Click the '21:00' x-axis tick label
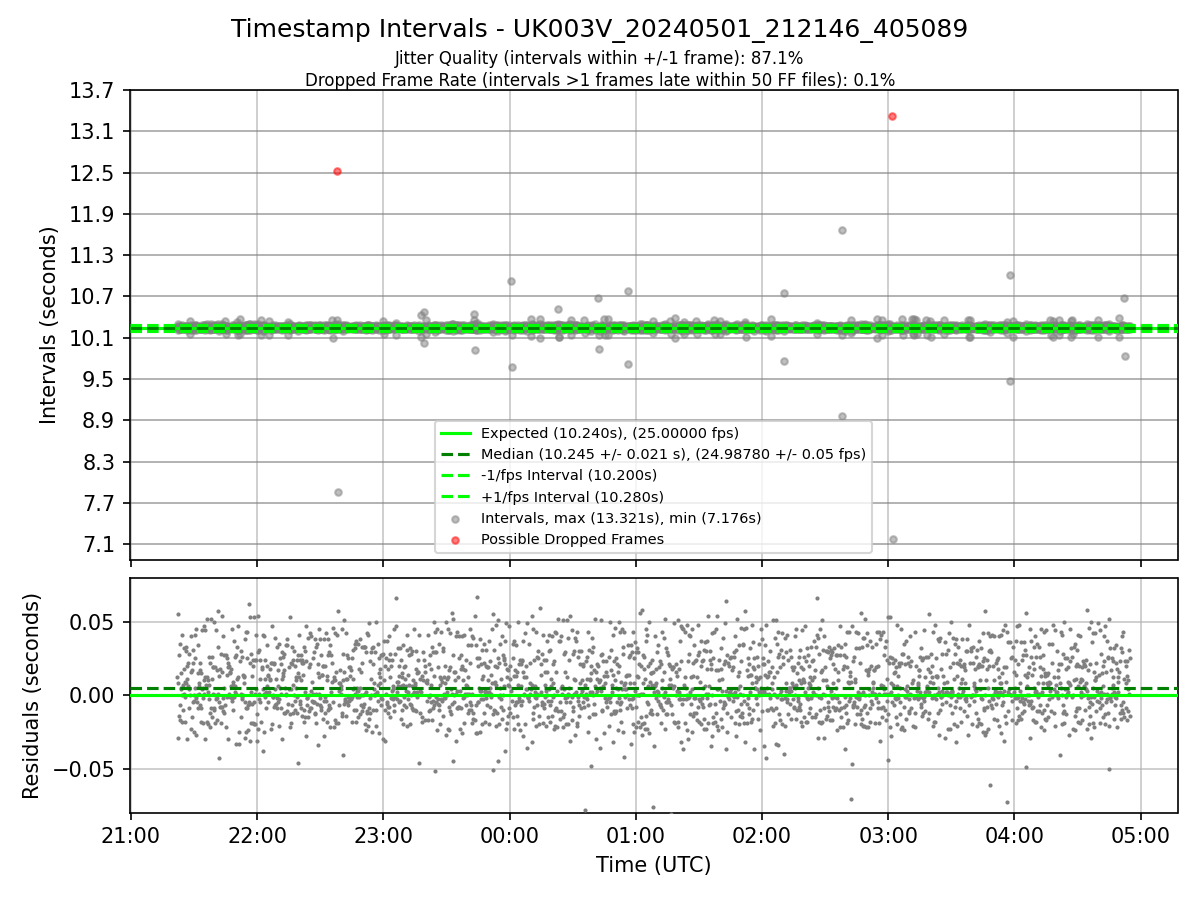1200x900 pixels. click(x=131, y=834)
